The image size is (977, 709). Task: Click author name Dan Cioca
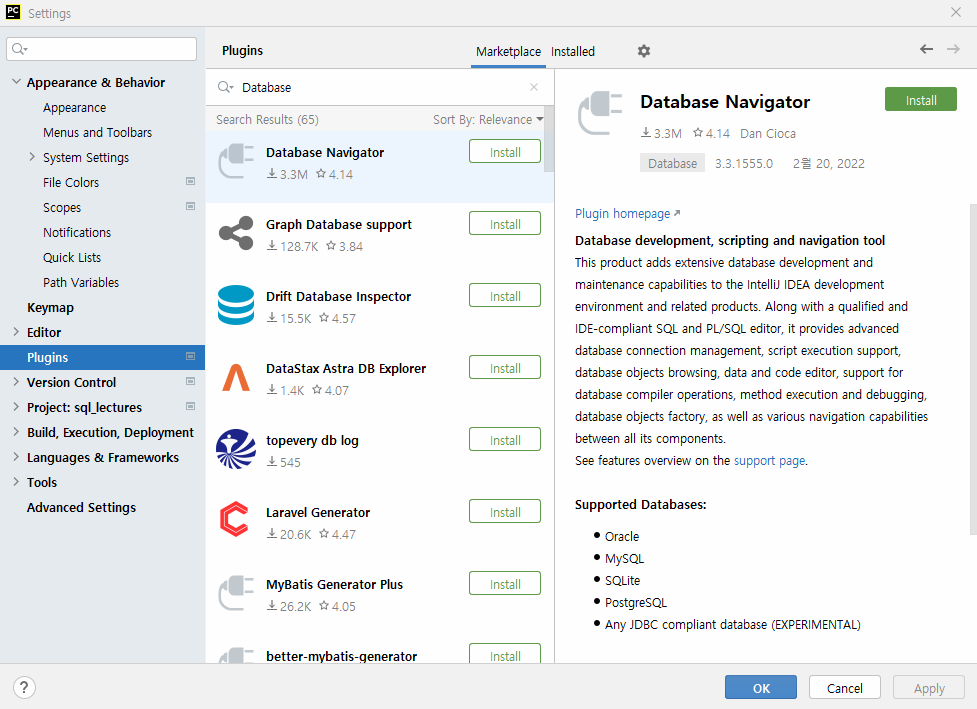(x=768, y=133)
